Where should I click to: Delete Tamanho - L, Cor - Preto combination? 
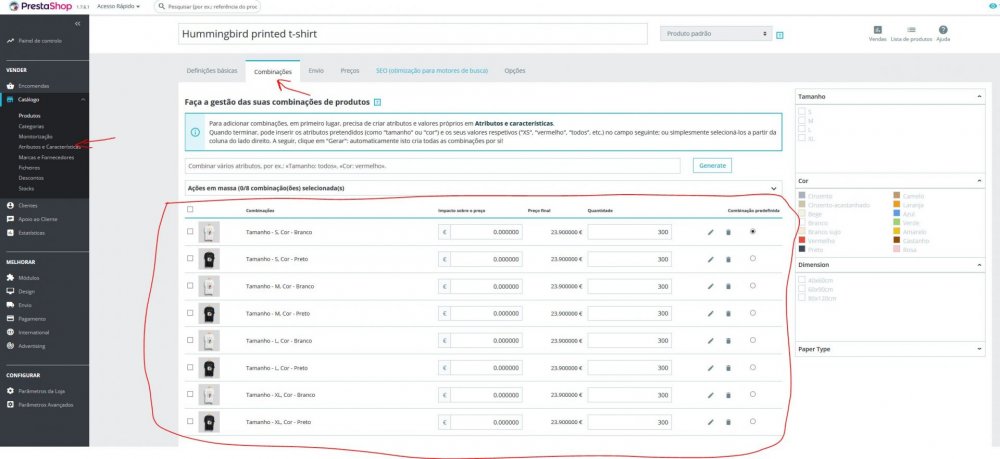728,368
